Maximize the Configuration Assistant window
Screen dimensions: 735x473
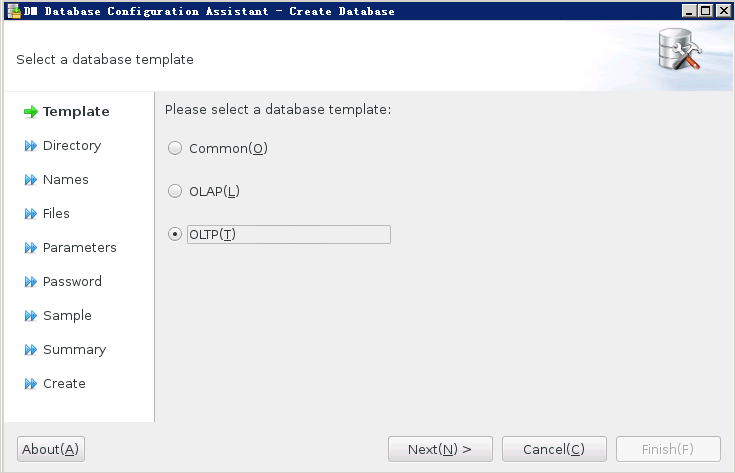point(705,11)
